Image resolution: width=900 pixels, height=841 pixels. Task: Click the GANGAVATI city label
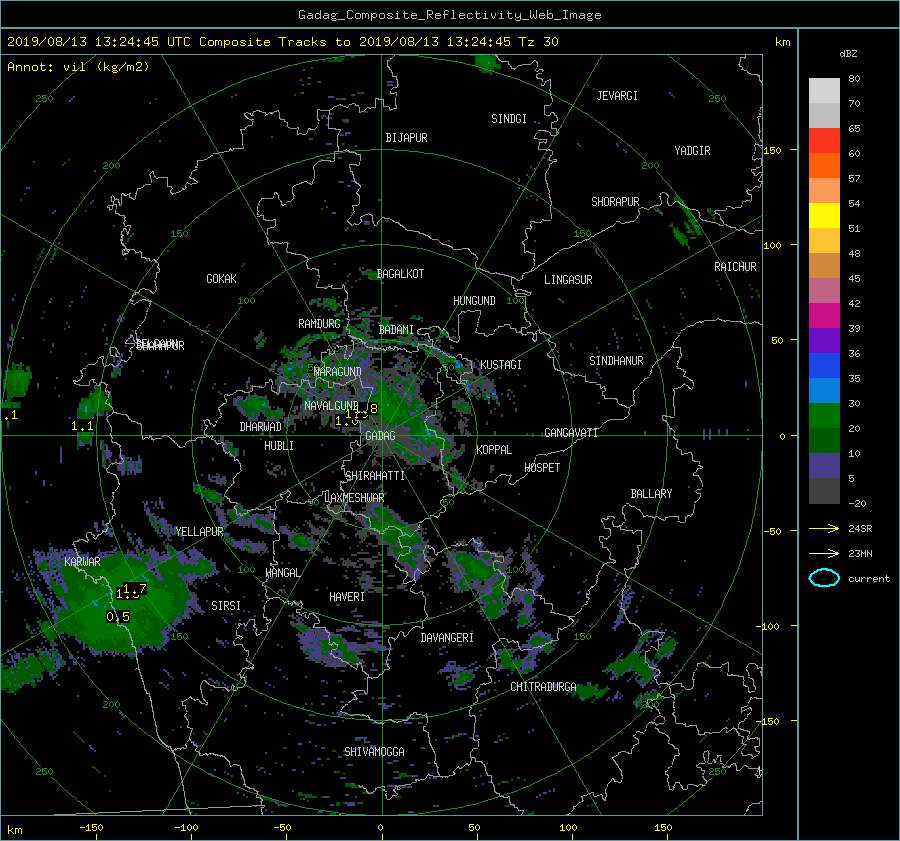[x=571, y=433]
